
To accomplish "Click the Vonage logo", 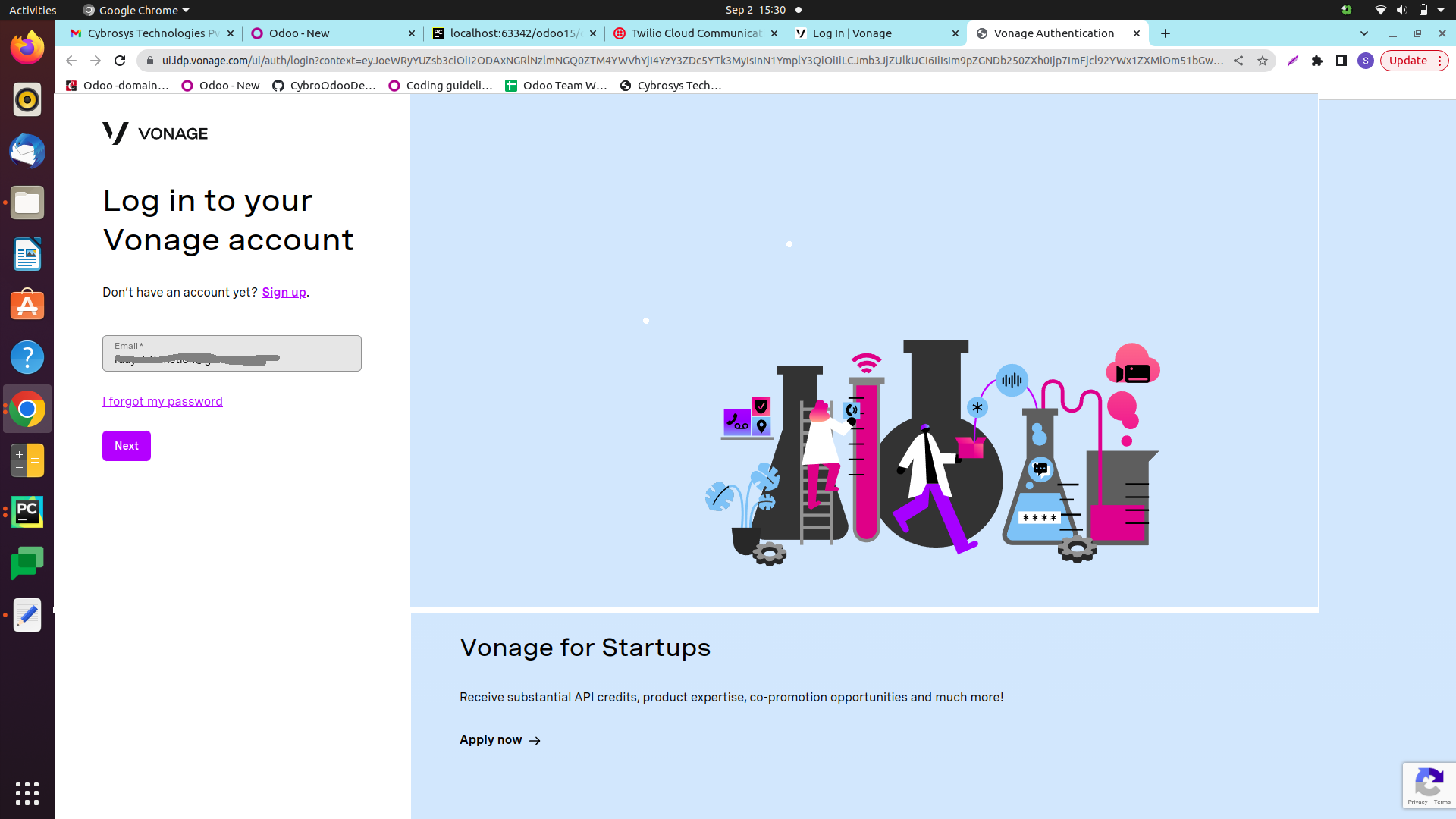I will (155, 133).
